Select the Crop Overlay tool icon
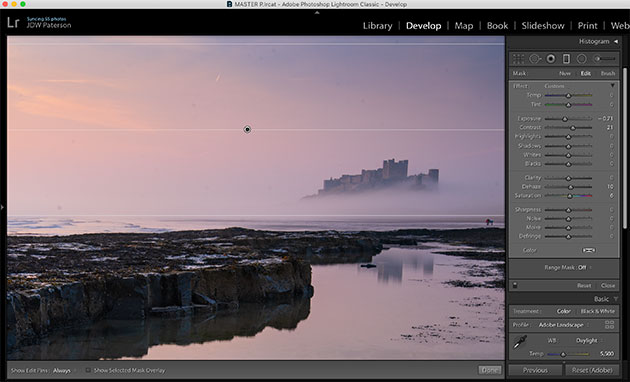This screenshot has height=382, width=630. coord(519,59)
